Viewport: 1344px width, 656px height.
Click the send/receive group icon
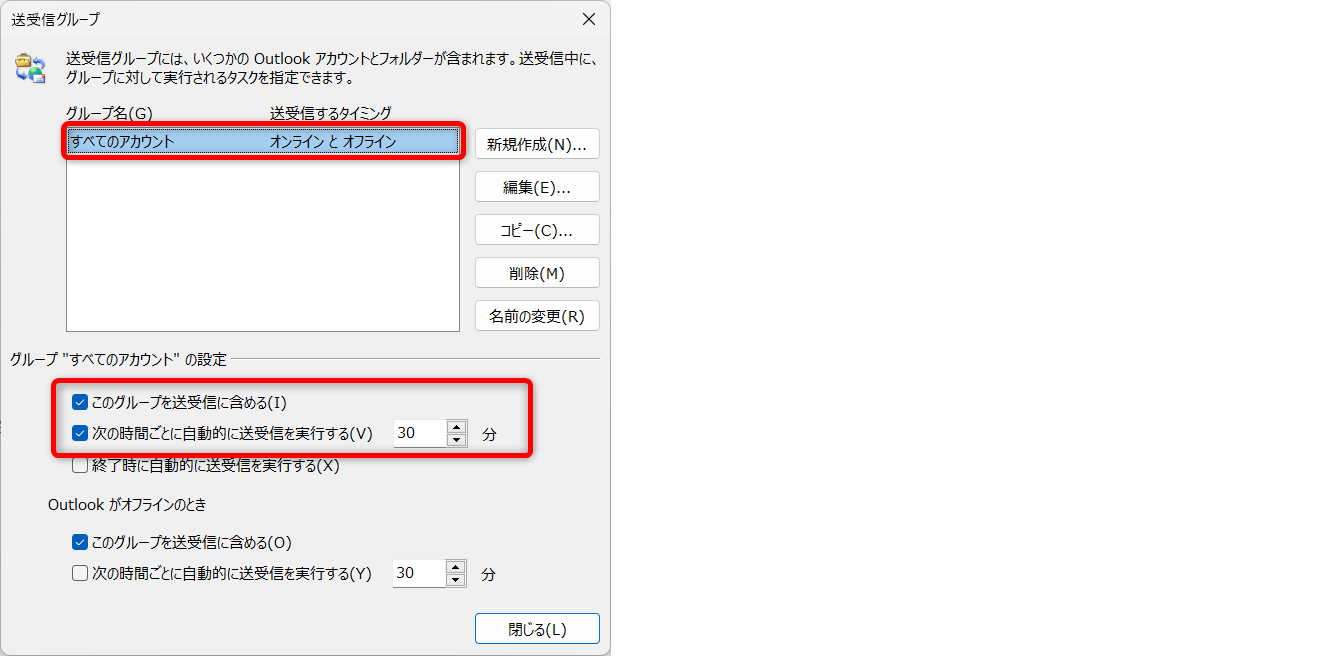[30, 68]
